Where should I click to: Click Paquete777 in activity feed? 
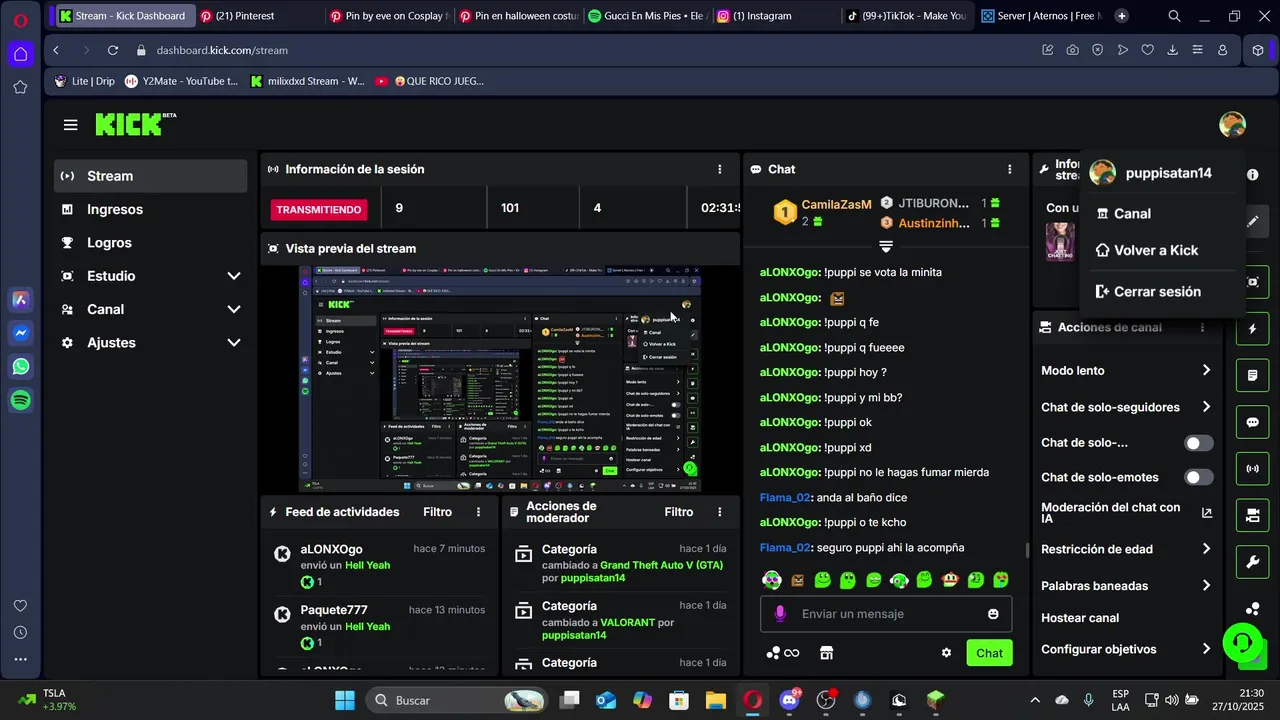pyautogui.click(x=334, y=610)
